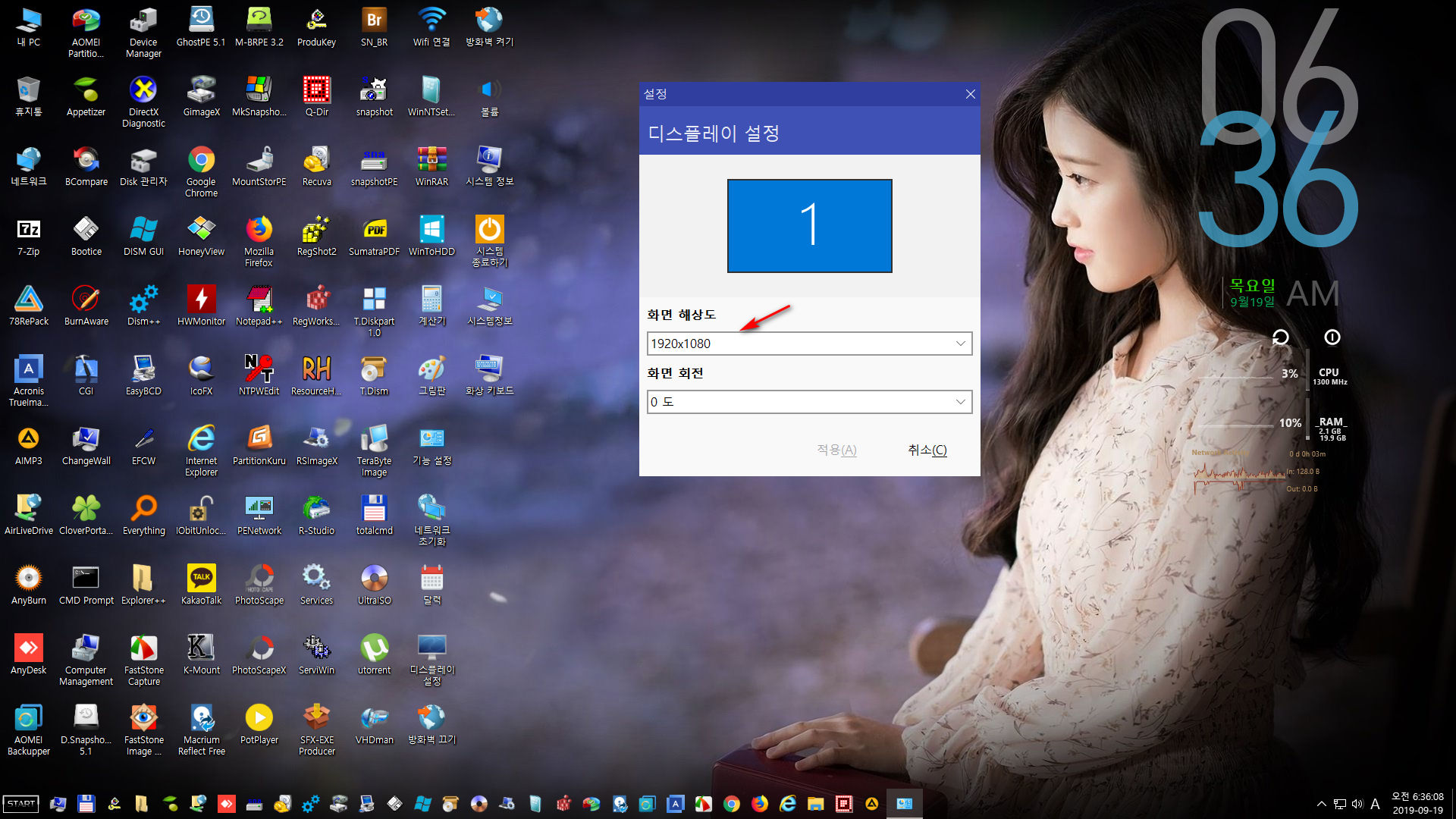Open Mozilla Firefox desktop icon
Screen dimensions: 1456x819
pos(259,241)
